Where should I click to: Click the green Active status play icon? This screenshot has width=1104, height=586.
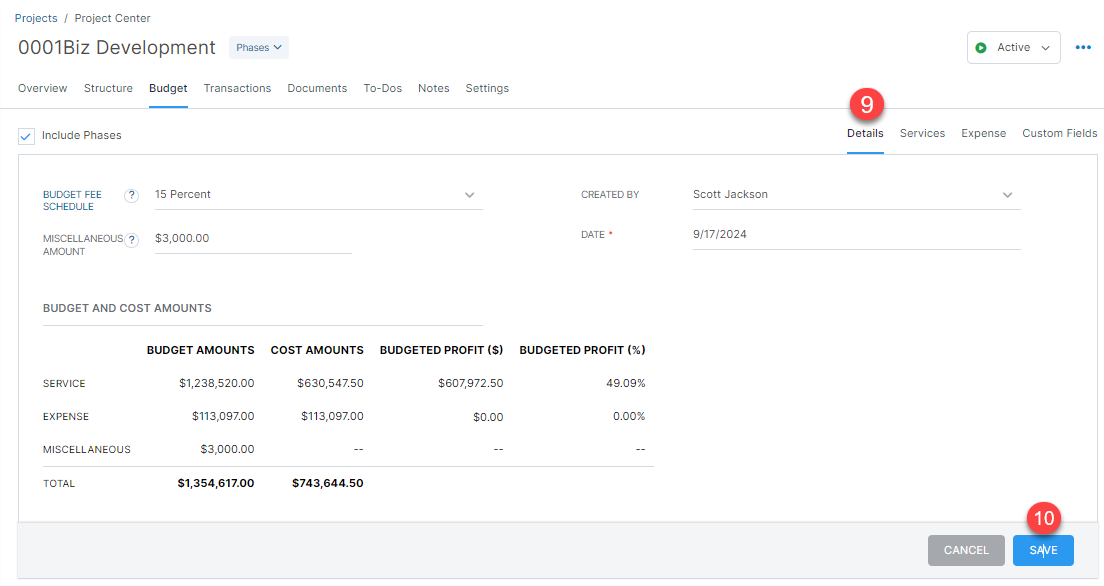click(x=981, y=48)
